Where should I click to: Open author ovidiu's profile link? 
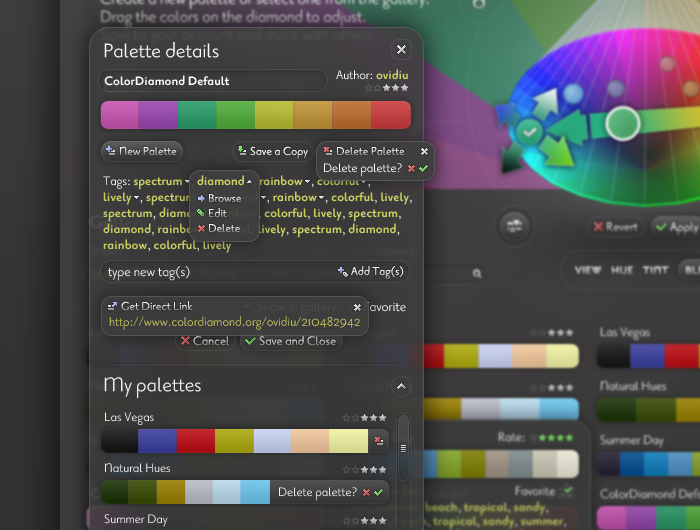[x=392, y=75]
